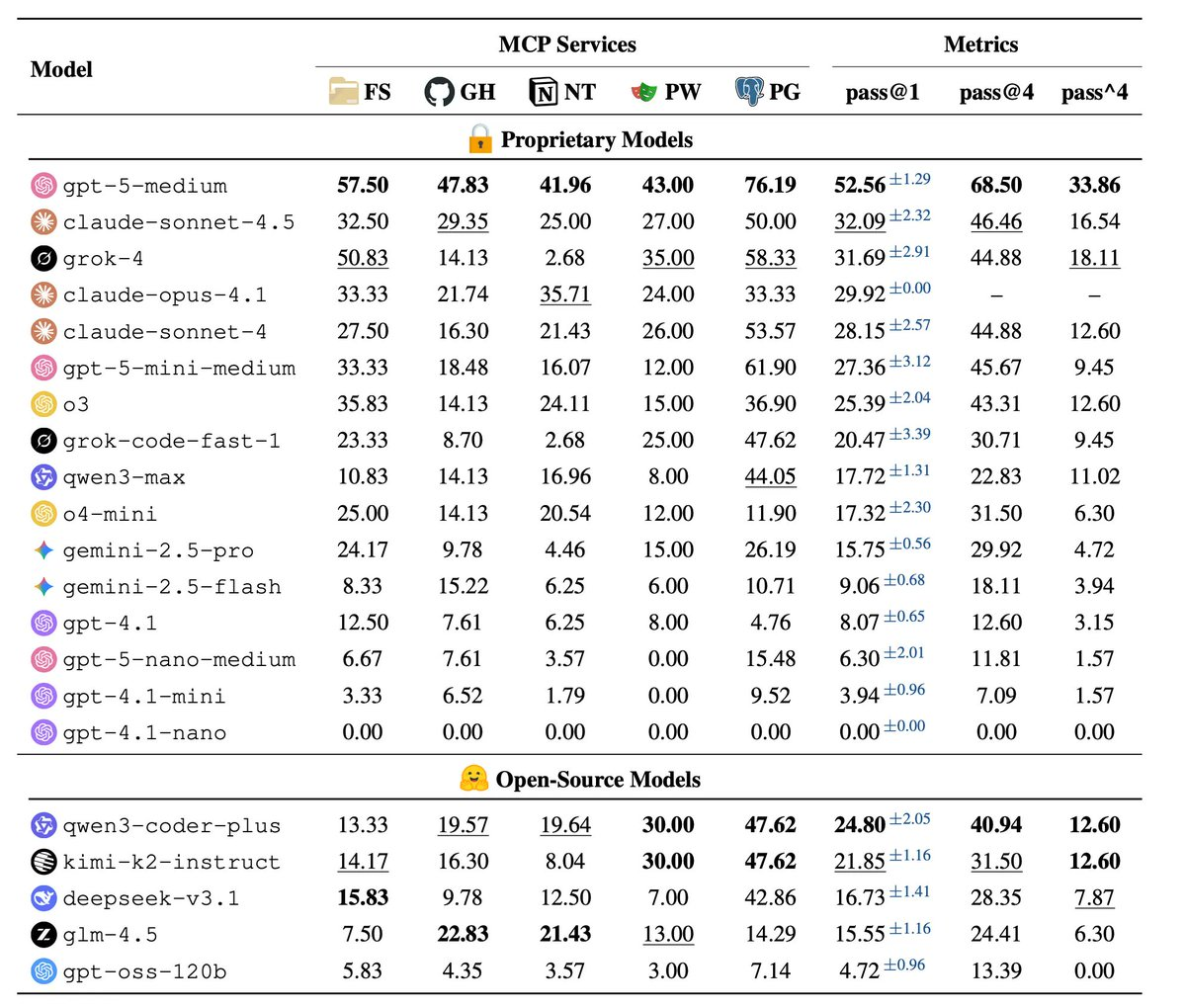Click the Kimi icon beside kimi-k2-instruct
The image size is (1186, 1008).
[43, 862]
